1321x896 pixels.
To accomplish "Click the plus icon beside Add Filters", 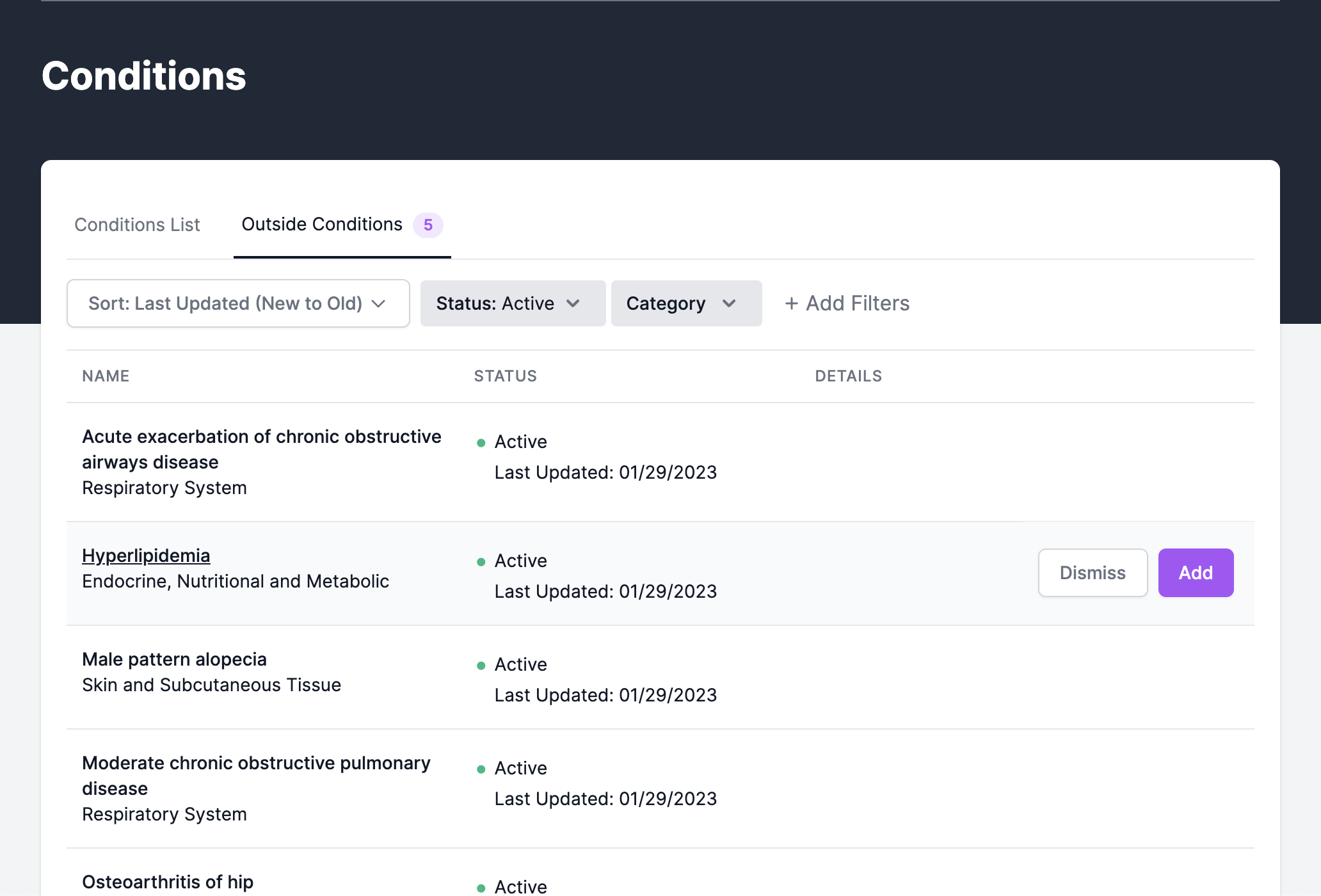I will pyautogui.click(x=792, y=303).
